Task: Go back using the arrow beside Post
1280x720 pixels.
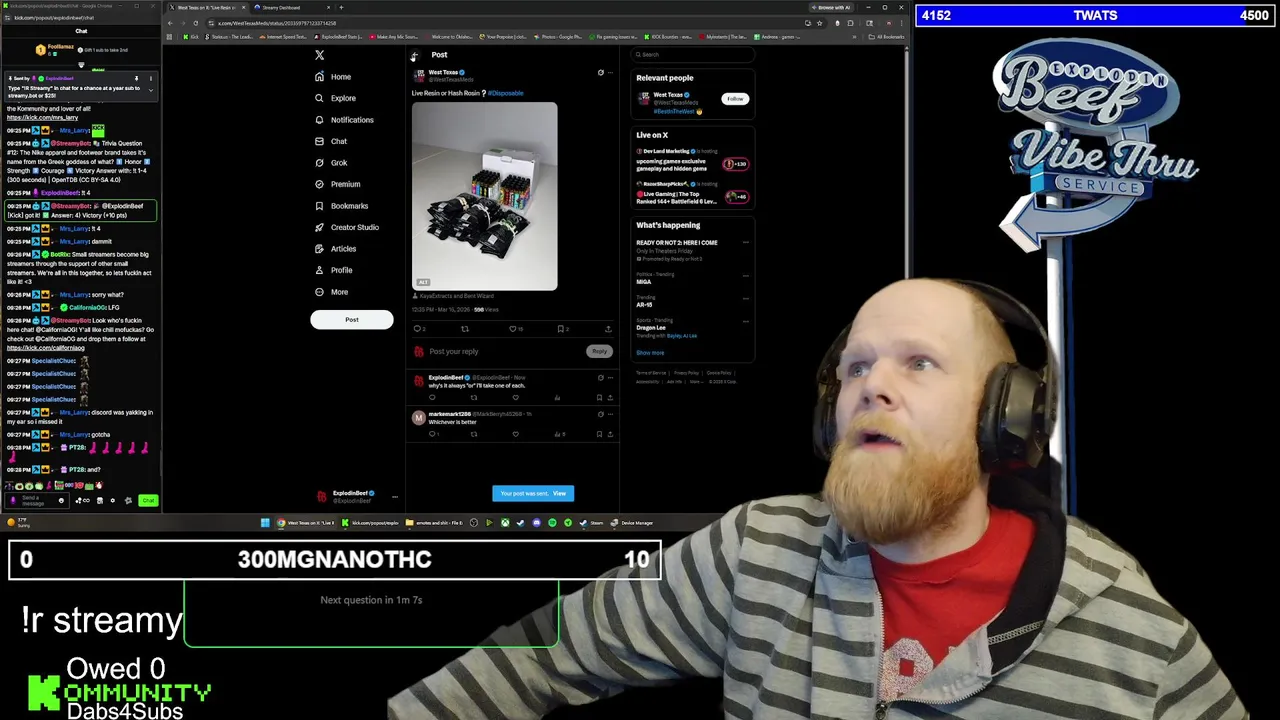Action: point(414,56)
